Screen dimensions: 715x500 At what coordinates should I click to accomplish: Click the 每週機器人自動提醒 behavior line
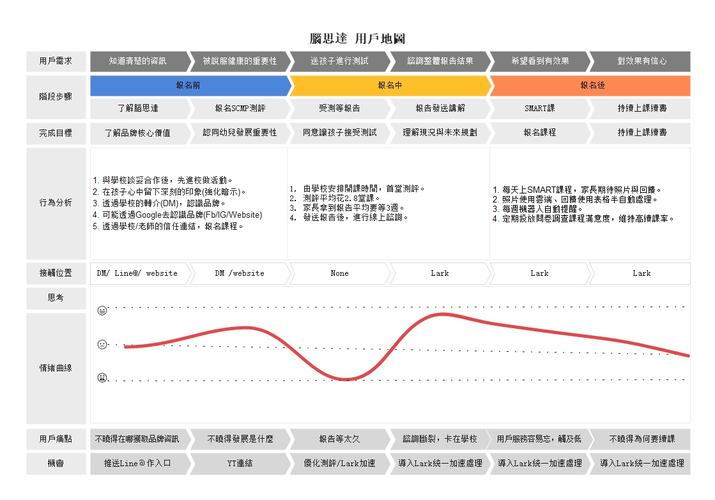[538, 209]
